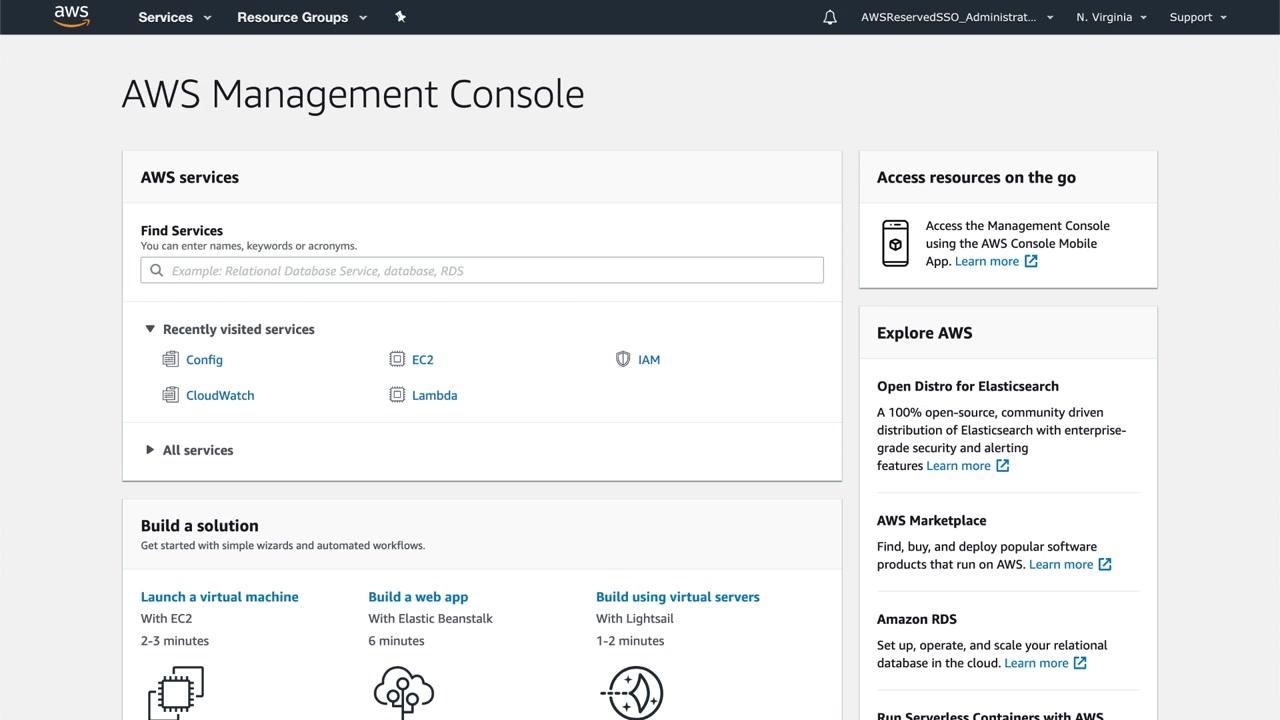This screenshot has height=720, width=1280.
Task: Click the CloudWatch service icon
Action: click(170, 396)
